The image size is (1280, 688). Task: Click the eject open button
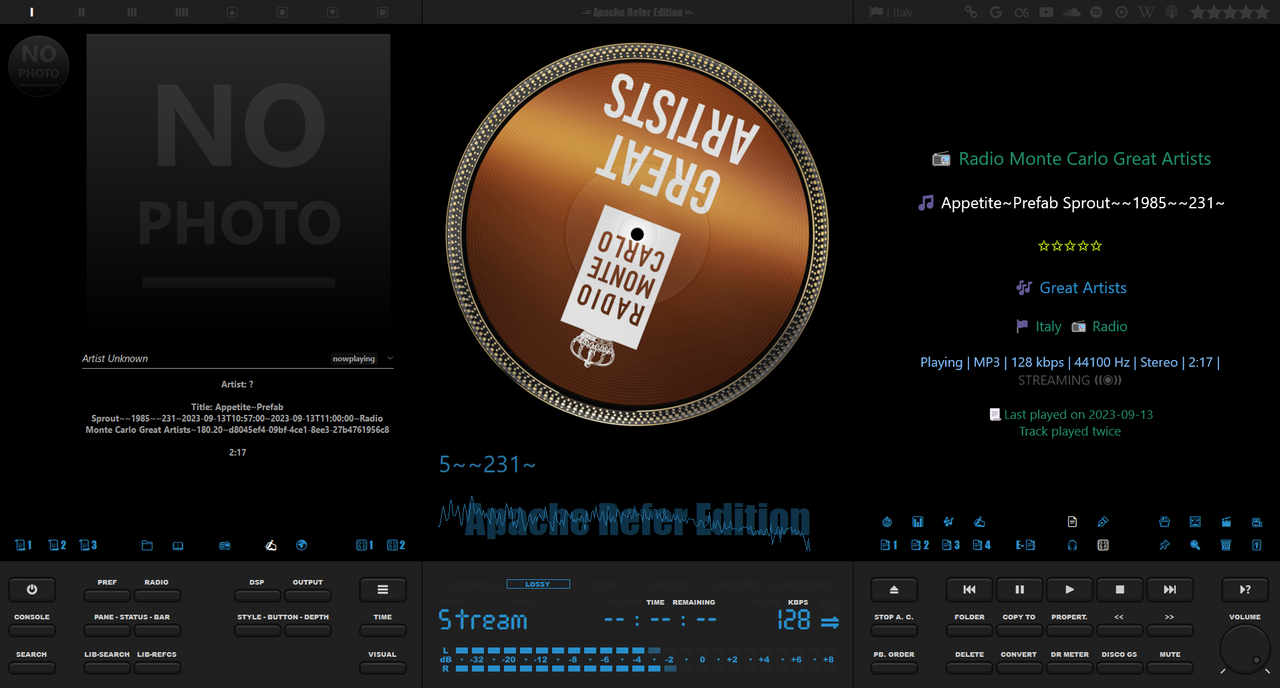coord(894,590)
